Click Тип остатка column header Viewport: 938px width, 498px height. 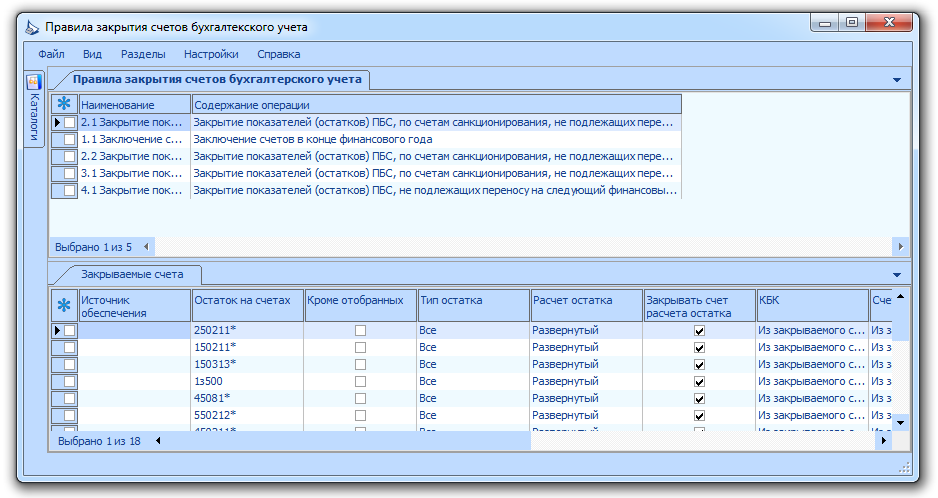[x=474, y=306]
